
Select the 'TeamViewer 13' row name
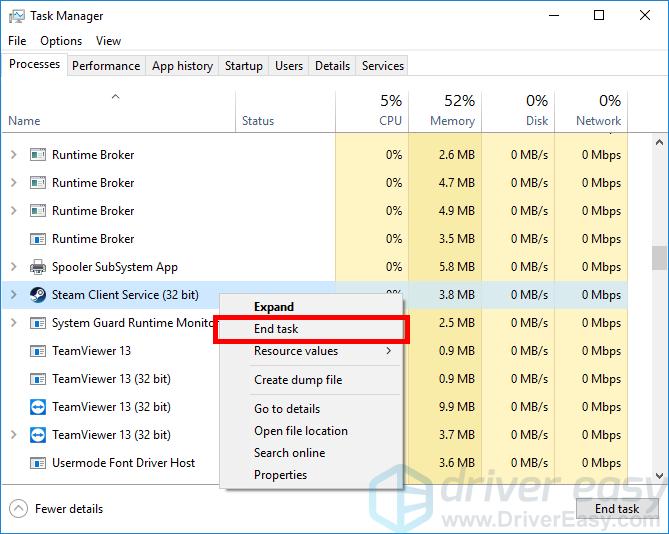(x=91, y=351)
